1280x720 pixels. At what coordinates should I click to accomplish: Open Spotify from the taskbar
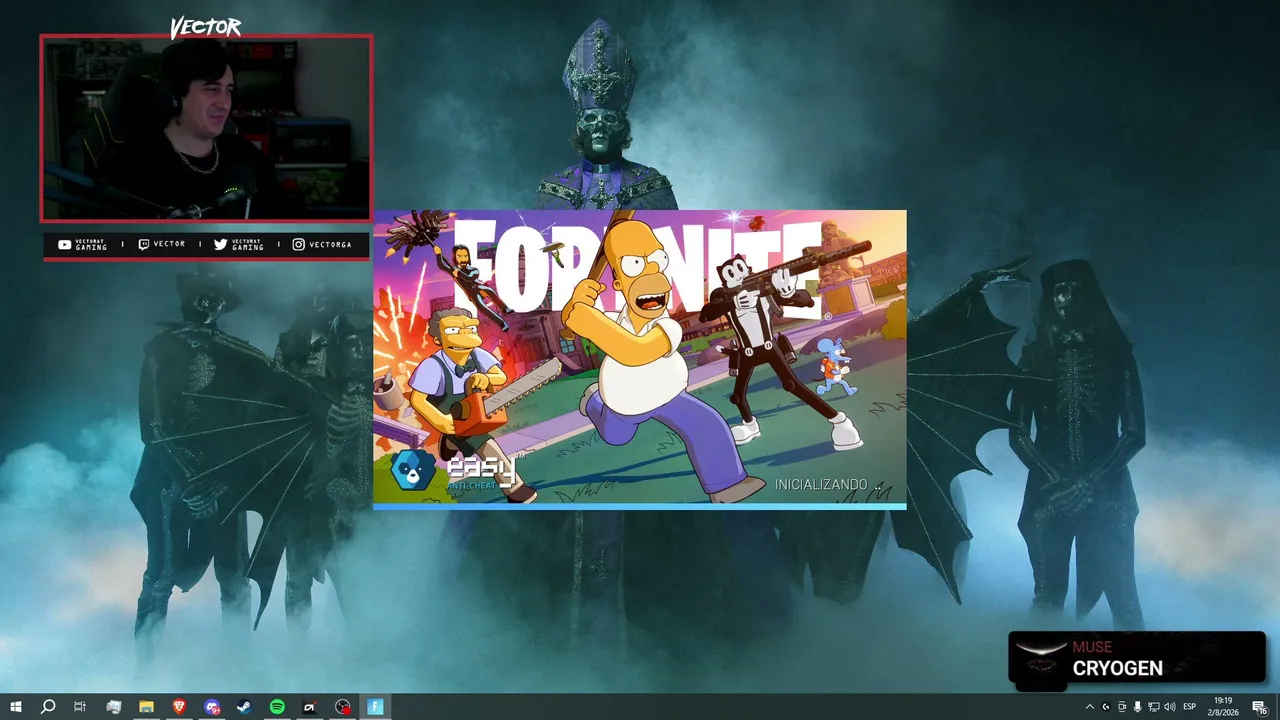(277, 707)
